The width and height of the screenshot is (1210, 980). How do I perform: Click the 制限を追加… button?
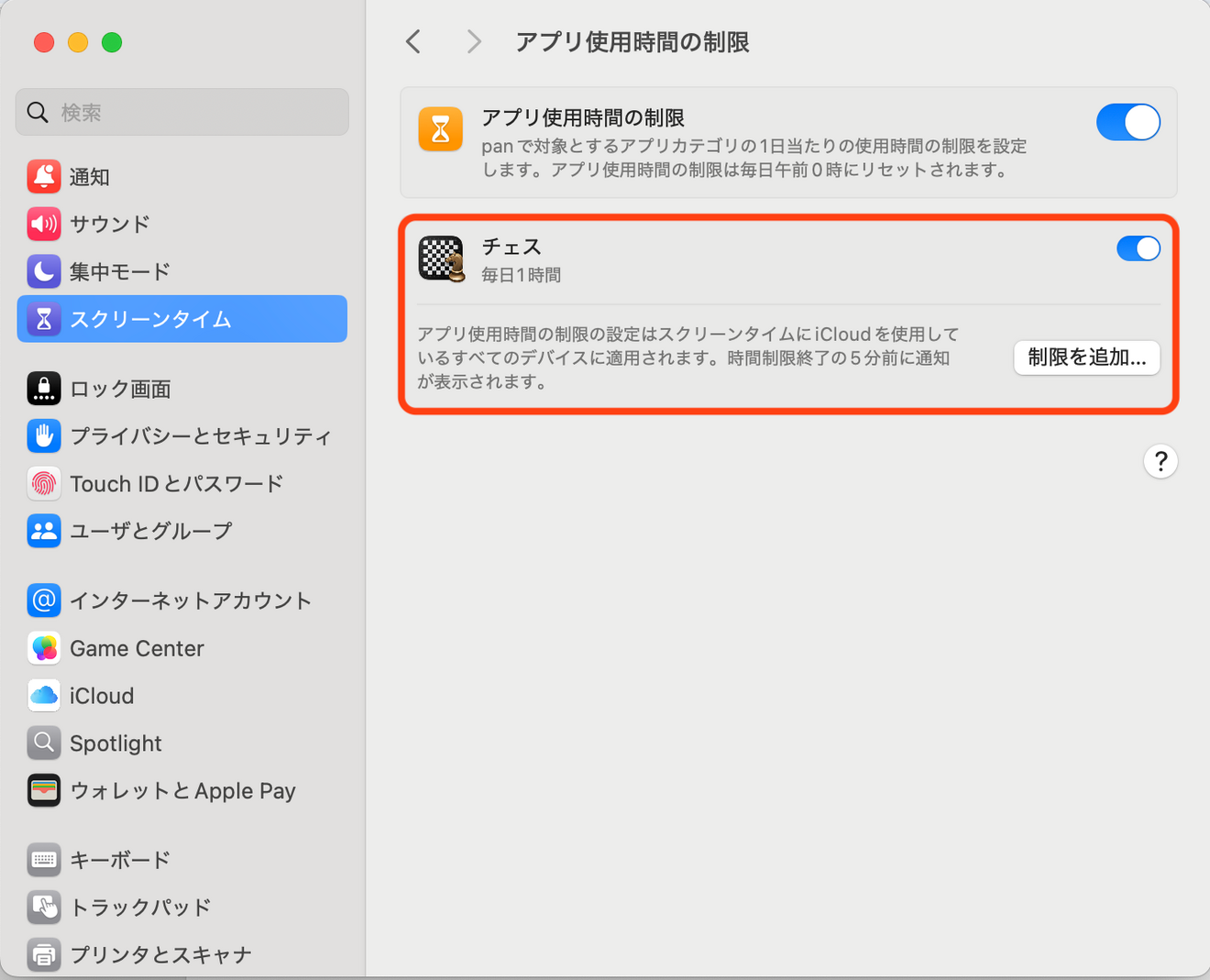1087,358
